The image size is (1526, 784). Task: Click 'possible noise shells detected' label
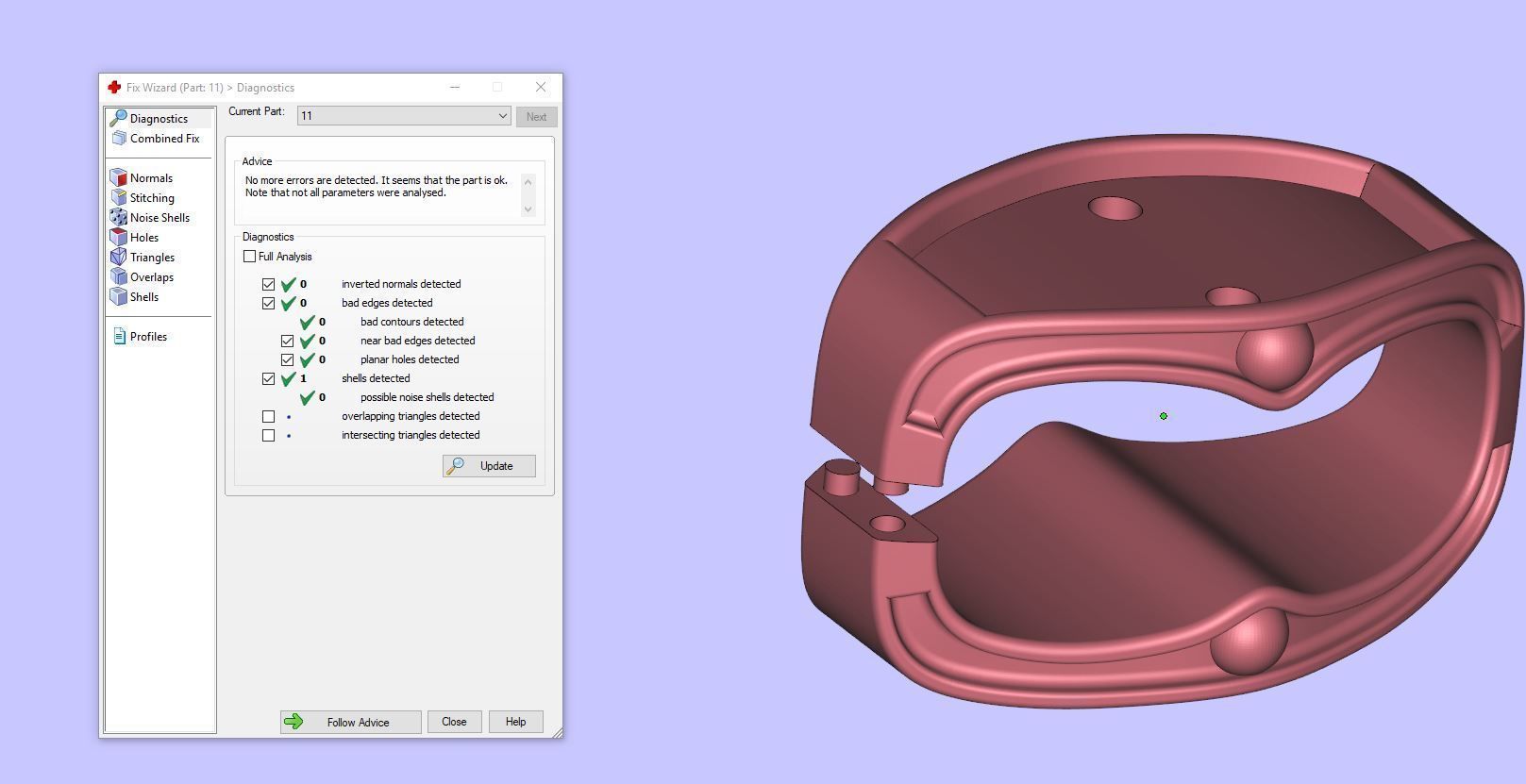point(427,397)
